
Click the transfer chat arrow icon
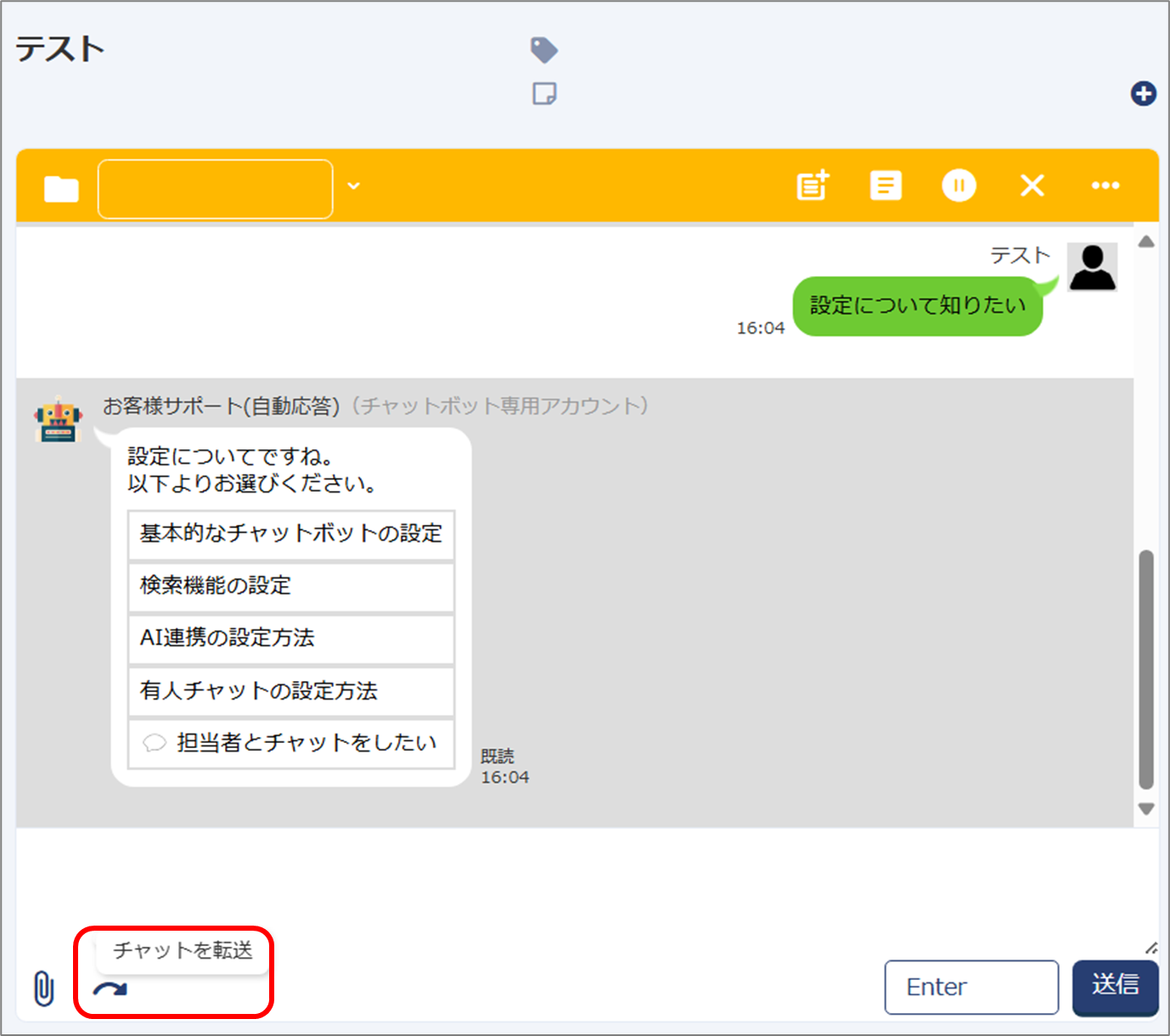110,989
